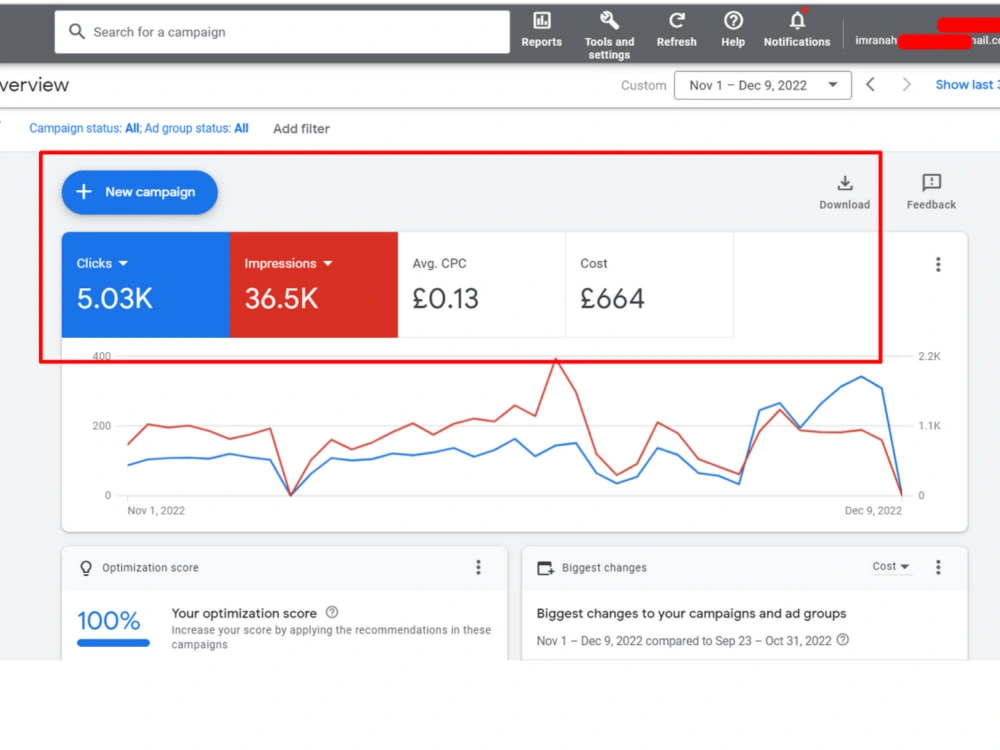Open the Notifications bell icon
Screen dimensions: 1000x750
[x=797, y=21]
